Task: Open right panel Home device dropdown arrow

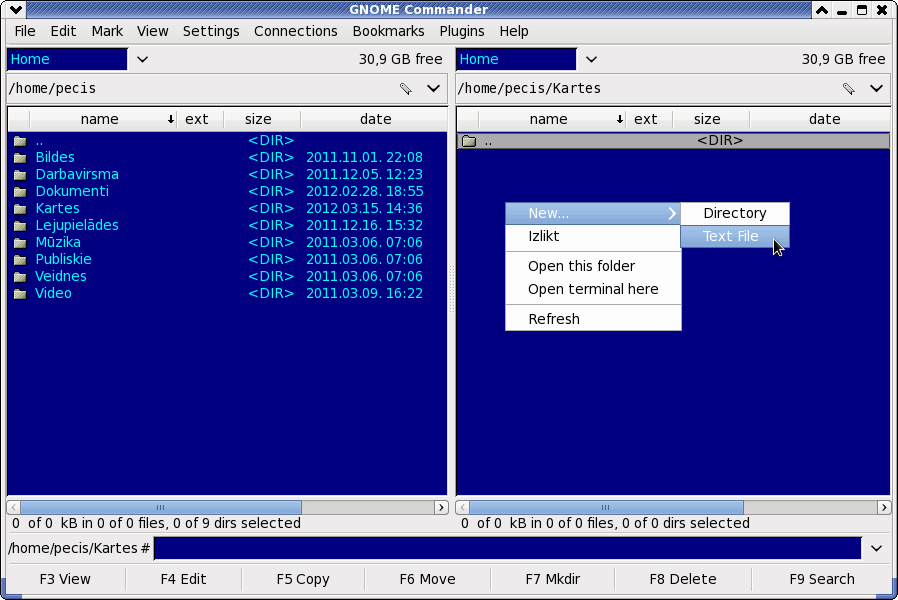Action: [x=592, y=59]
